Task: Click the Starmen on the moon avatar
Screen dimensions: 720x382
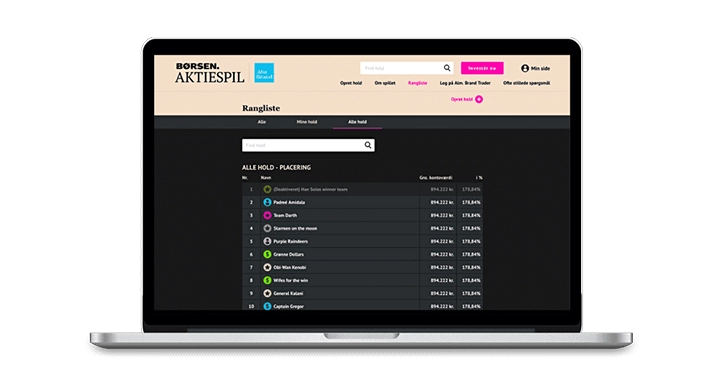Action: pos(267,228)
